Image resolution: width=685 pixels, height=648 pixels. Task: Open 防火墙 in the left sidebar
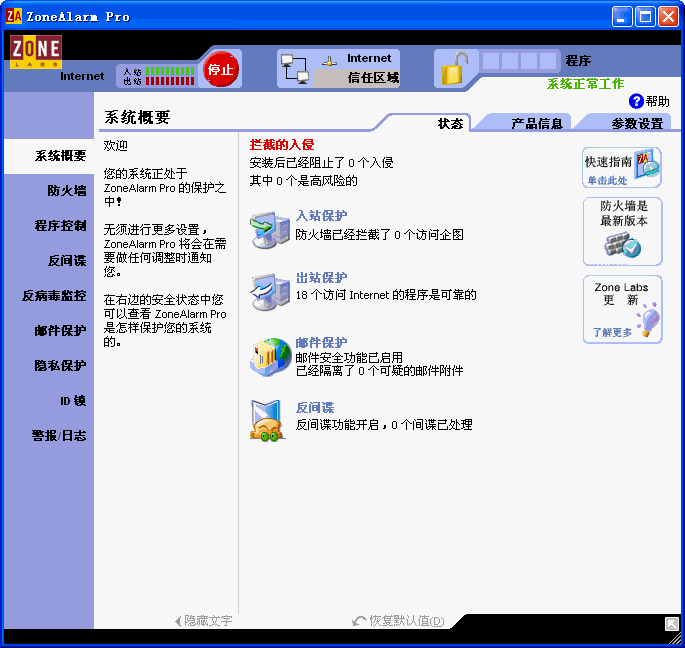pos(66,191)
